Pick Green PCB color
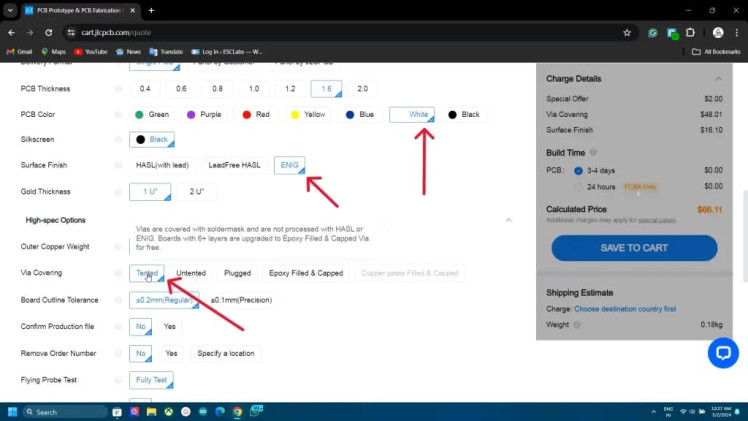The width and height of the screenshot is (748, 421). (x=152, y=114)
